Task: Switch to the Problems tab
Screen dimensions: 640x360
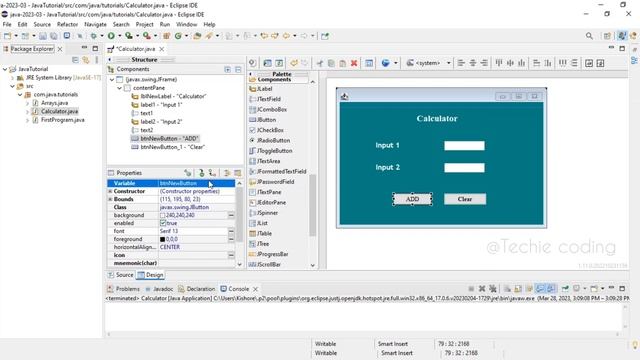Action: [x=123, y=289]
